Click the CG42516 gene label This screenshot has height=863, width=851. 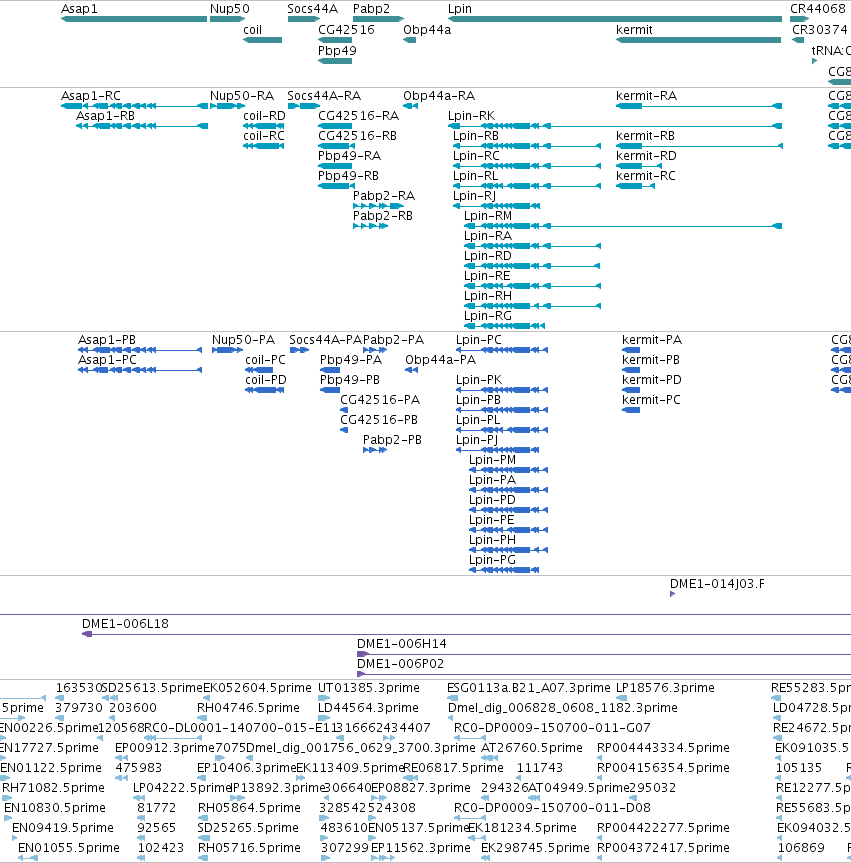(x=346, y=30)
